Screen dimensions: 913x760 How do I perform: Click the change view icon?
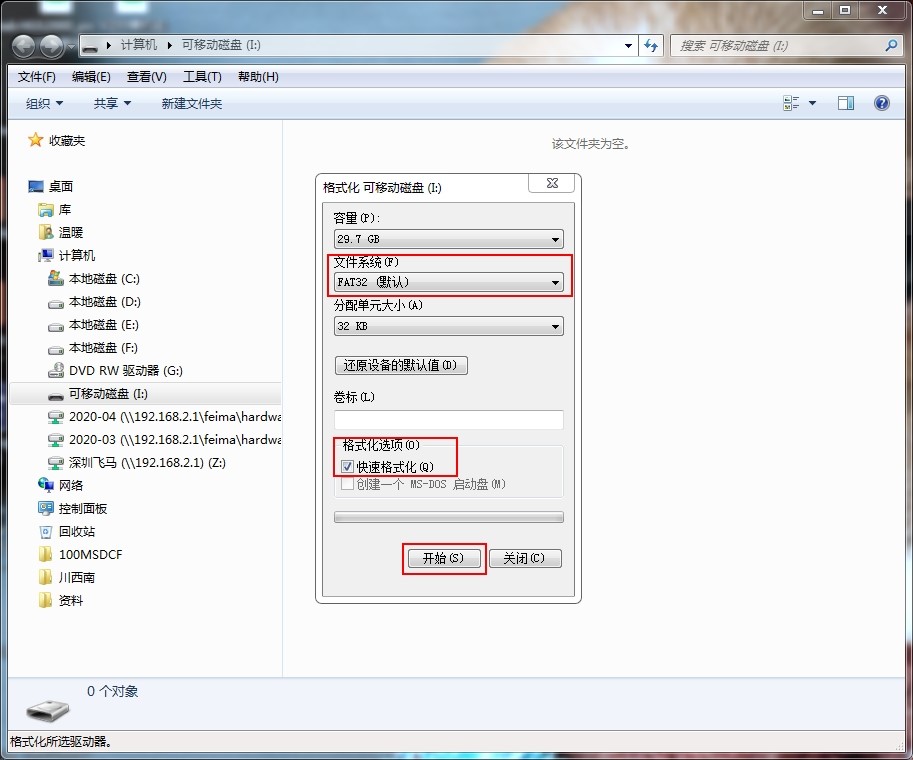[x=791, y=103]
